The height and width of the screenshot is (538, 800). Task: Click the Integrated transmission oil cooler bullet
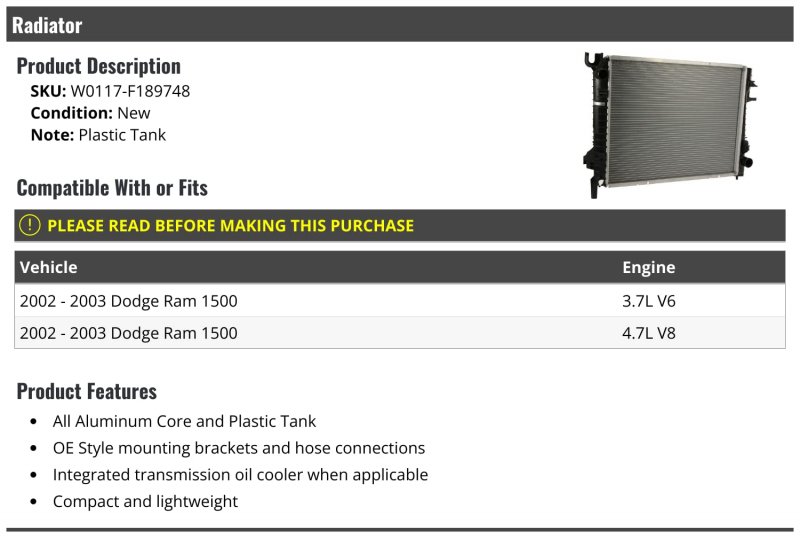coord(240,474)
